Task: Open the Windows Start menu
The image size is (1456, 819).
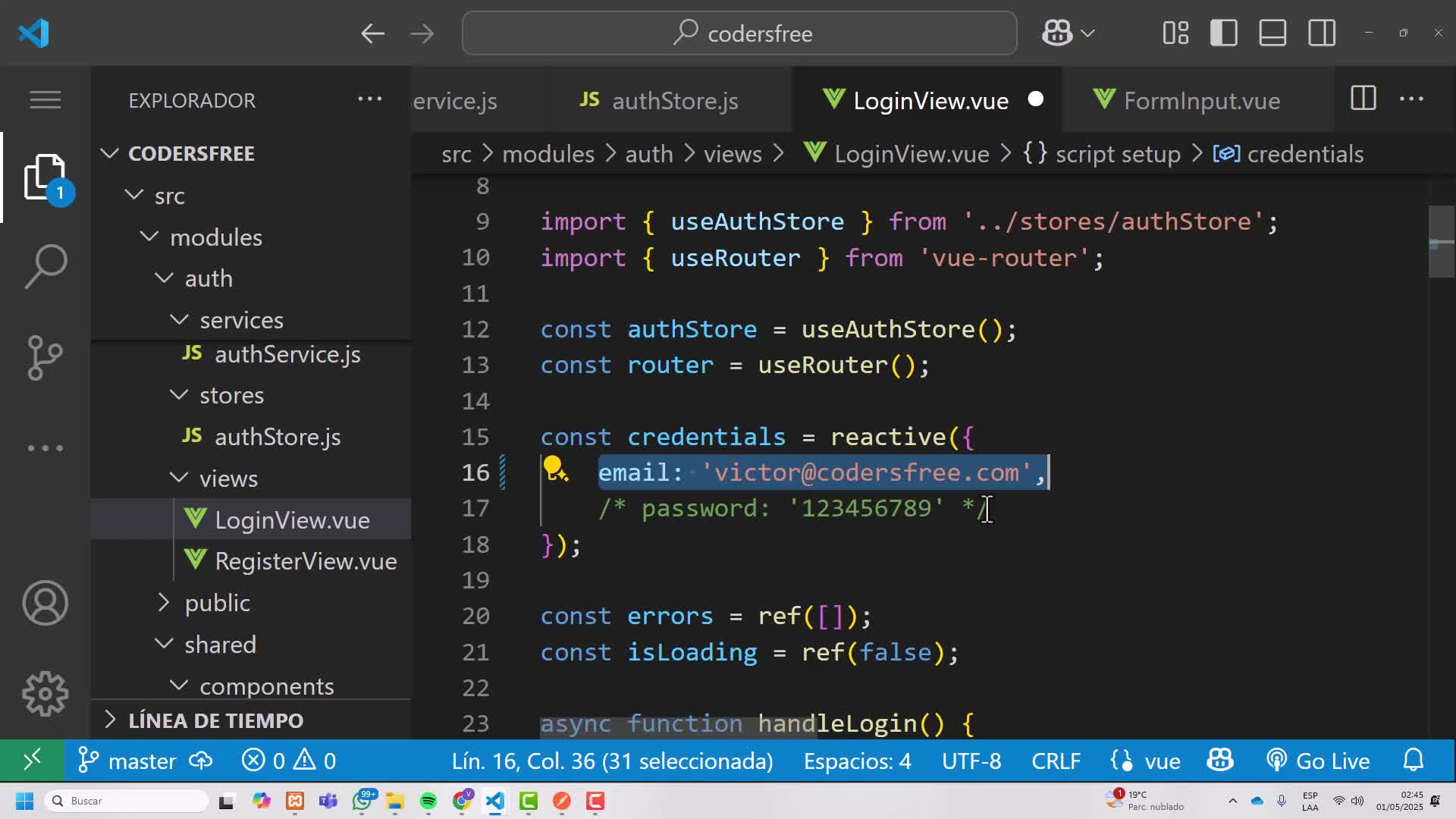Action: [24, 801]
